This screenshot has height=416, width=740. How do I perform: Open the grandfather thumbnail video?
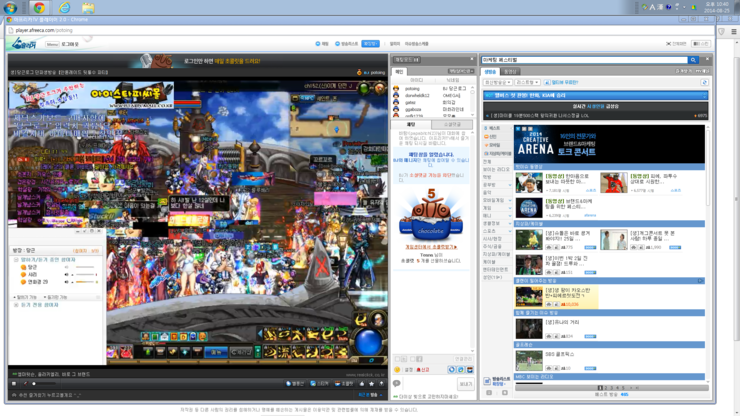(529, 183)
